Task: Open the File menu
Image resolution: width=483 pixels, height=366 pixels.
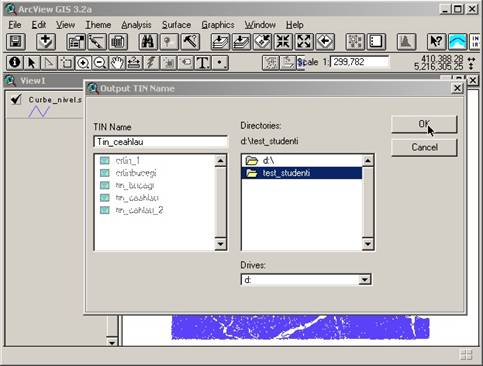Action: click(15, 25)
